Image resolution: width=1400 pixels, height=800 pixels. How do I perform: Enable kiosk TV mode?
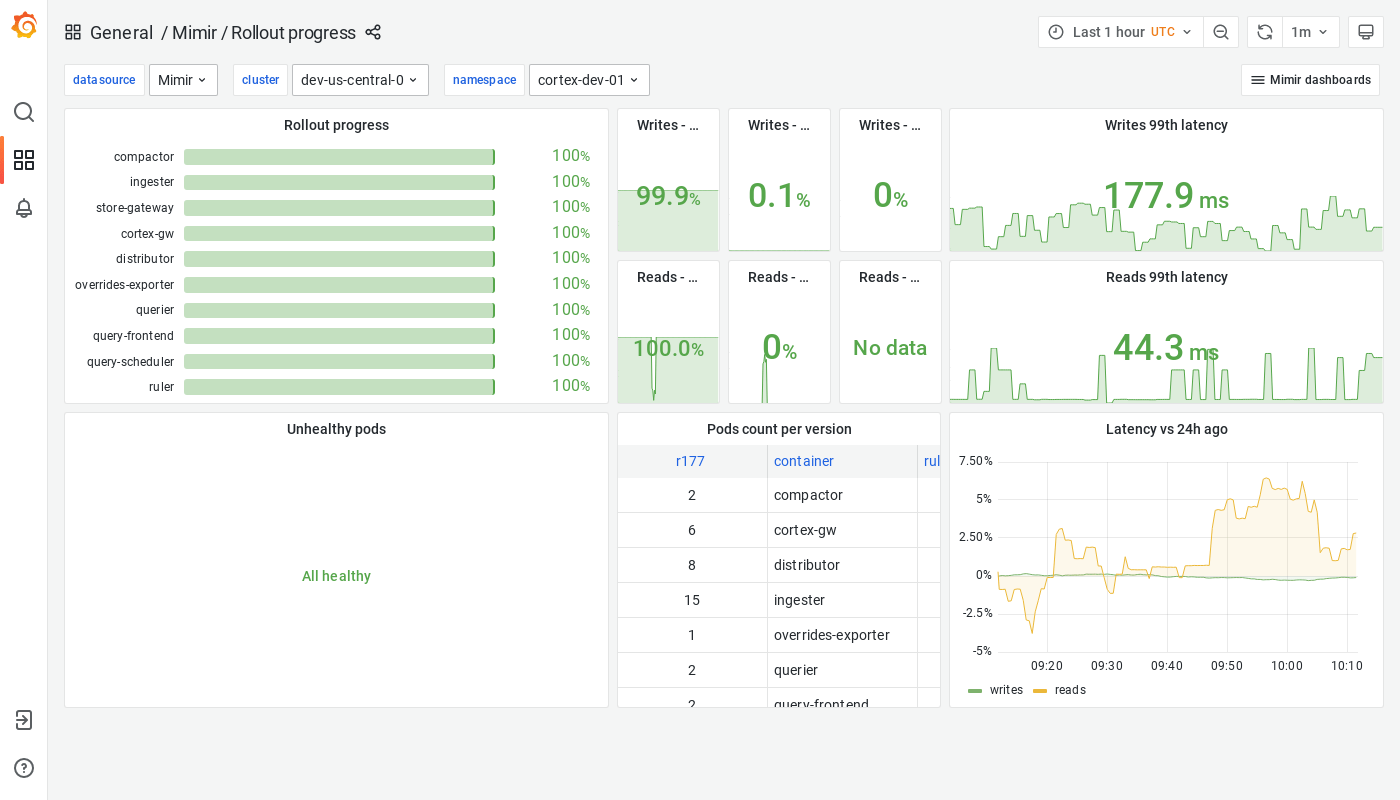1365,31
